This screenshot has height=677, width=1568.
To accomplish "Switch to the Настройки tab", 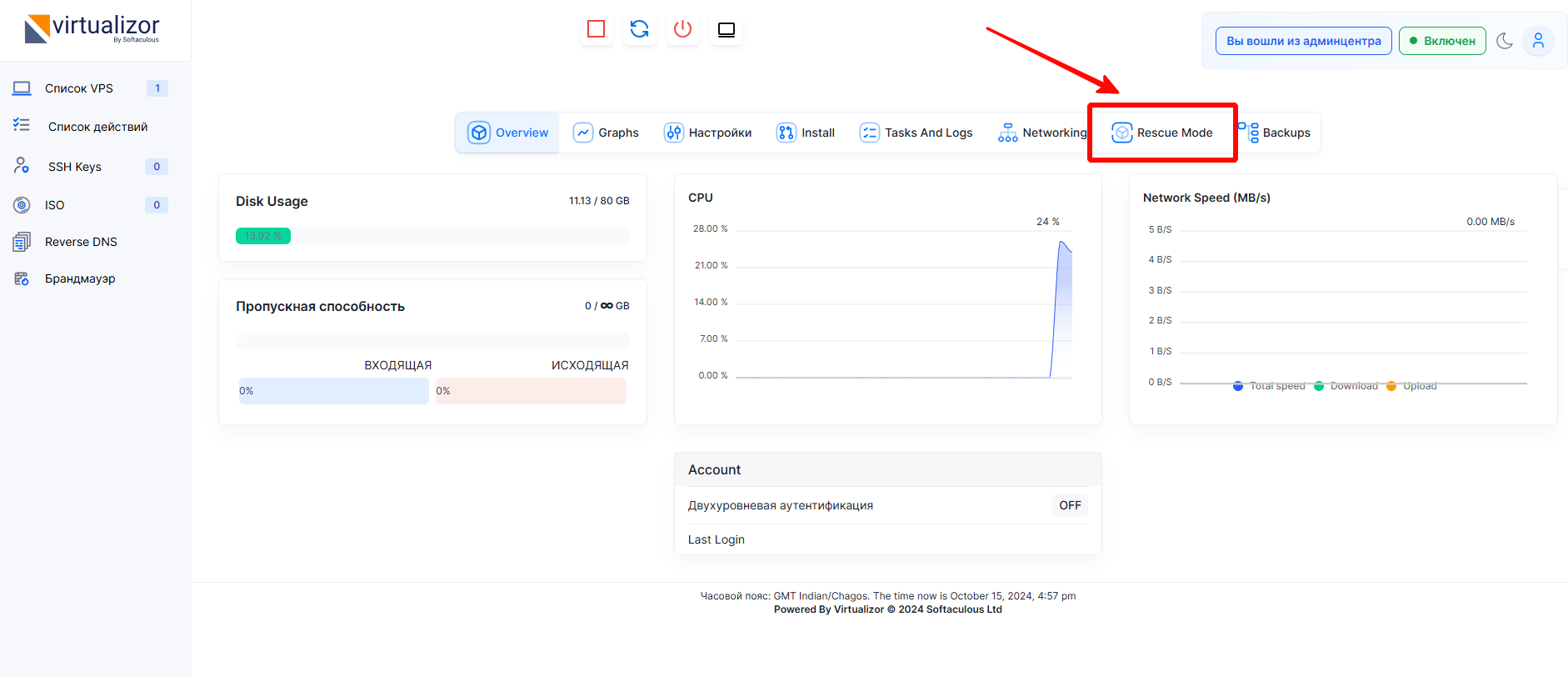I will pos(707,133).
